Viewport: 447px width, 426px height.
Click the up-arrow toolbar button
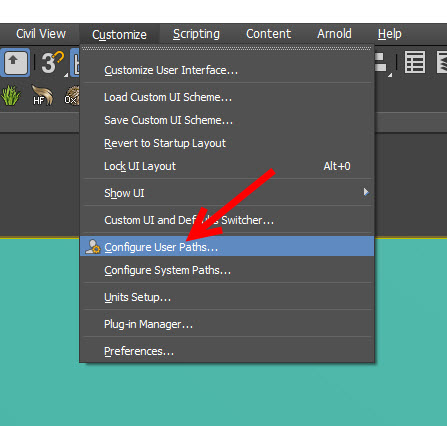tap(15, 62)
